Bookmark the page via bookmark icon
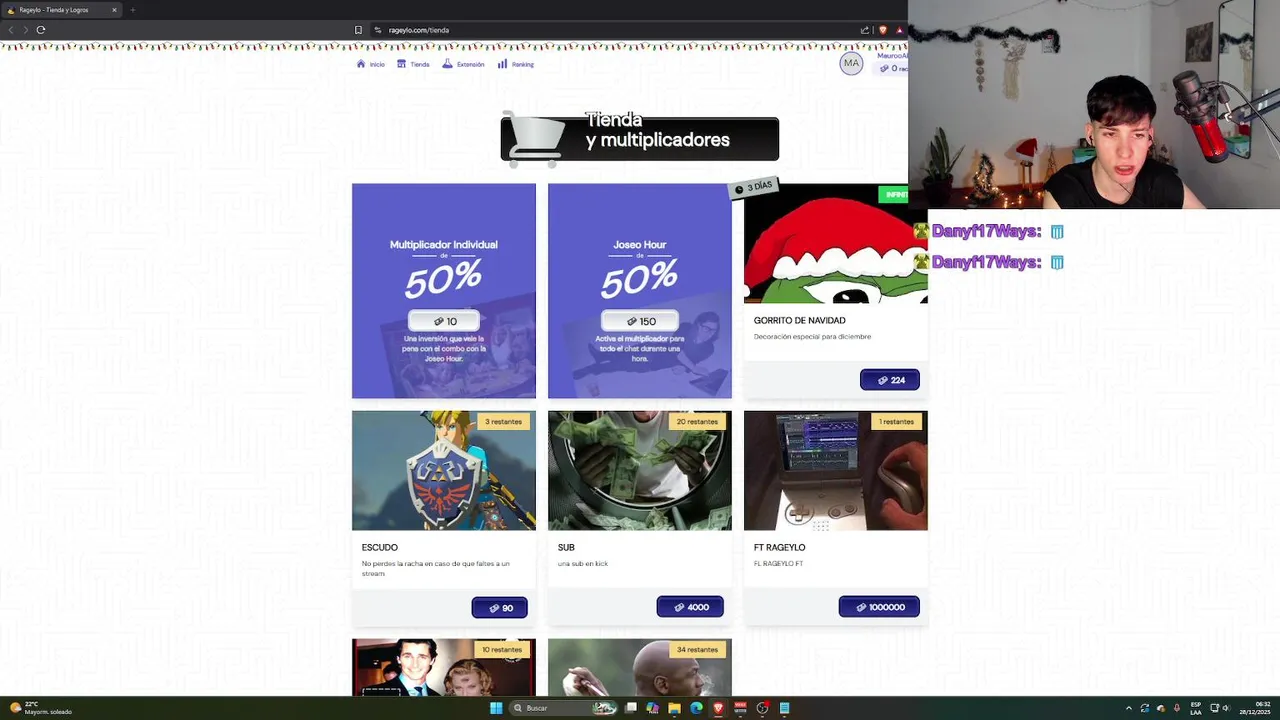Screen dimensions: 1280x720 coord(358,30)
